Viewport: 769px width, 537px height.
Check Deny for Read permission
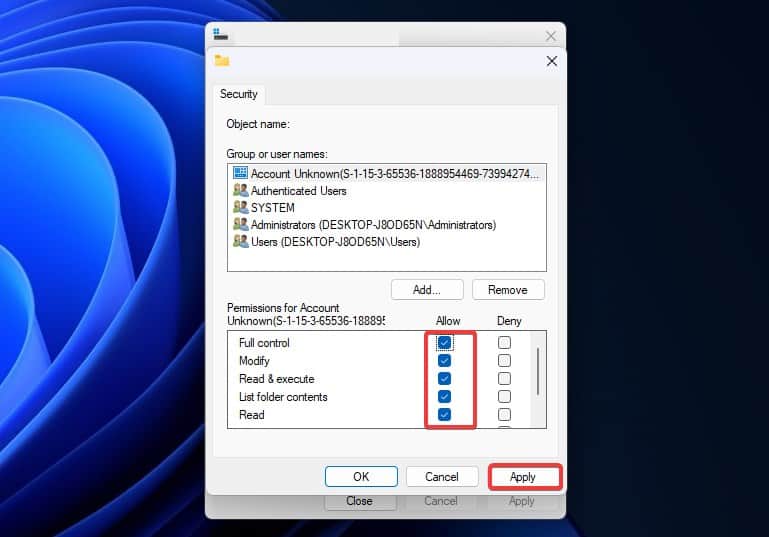point(504,414)
